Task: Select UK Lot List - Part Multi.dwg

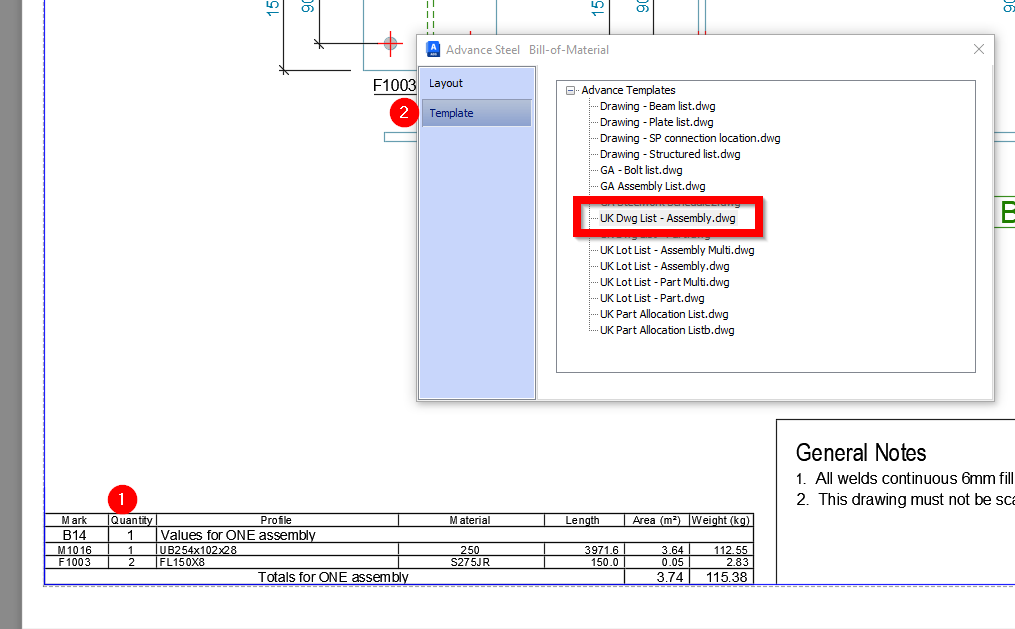Action: pyautogui.click(x=664, y=283)
